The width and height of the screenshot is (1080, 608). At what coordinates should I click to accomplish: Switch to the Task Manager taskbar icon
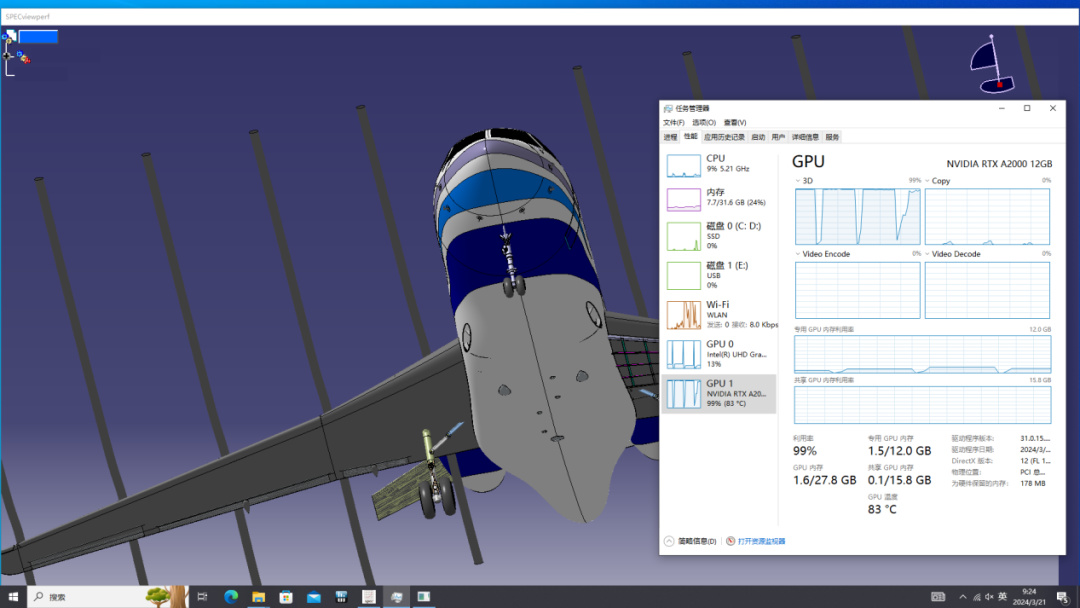(x=396, y=597)
